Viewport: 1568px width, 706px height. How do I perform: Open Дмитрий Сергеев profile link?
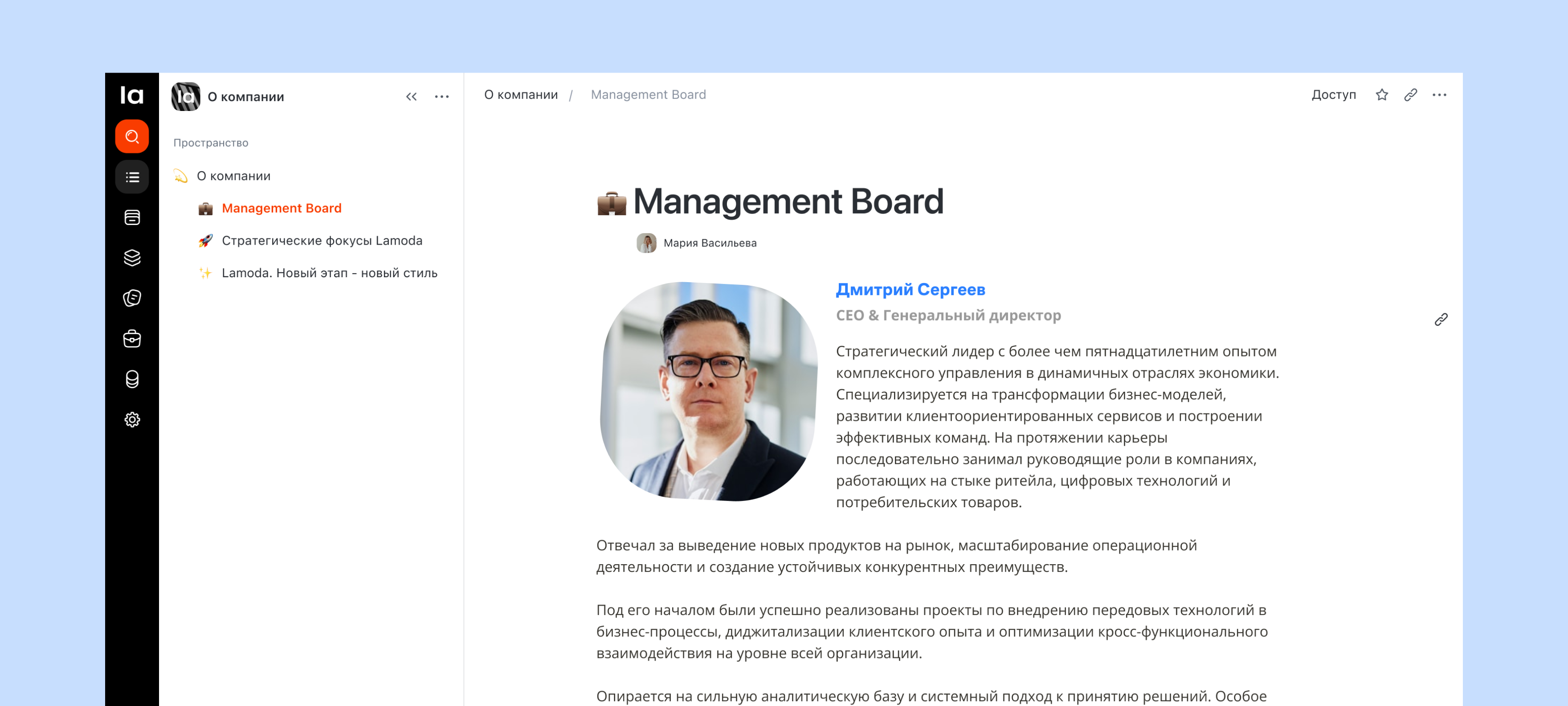click(909, 289)
